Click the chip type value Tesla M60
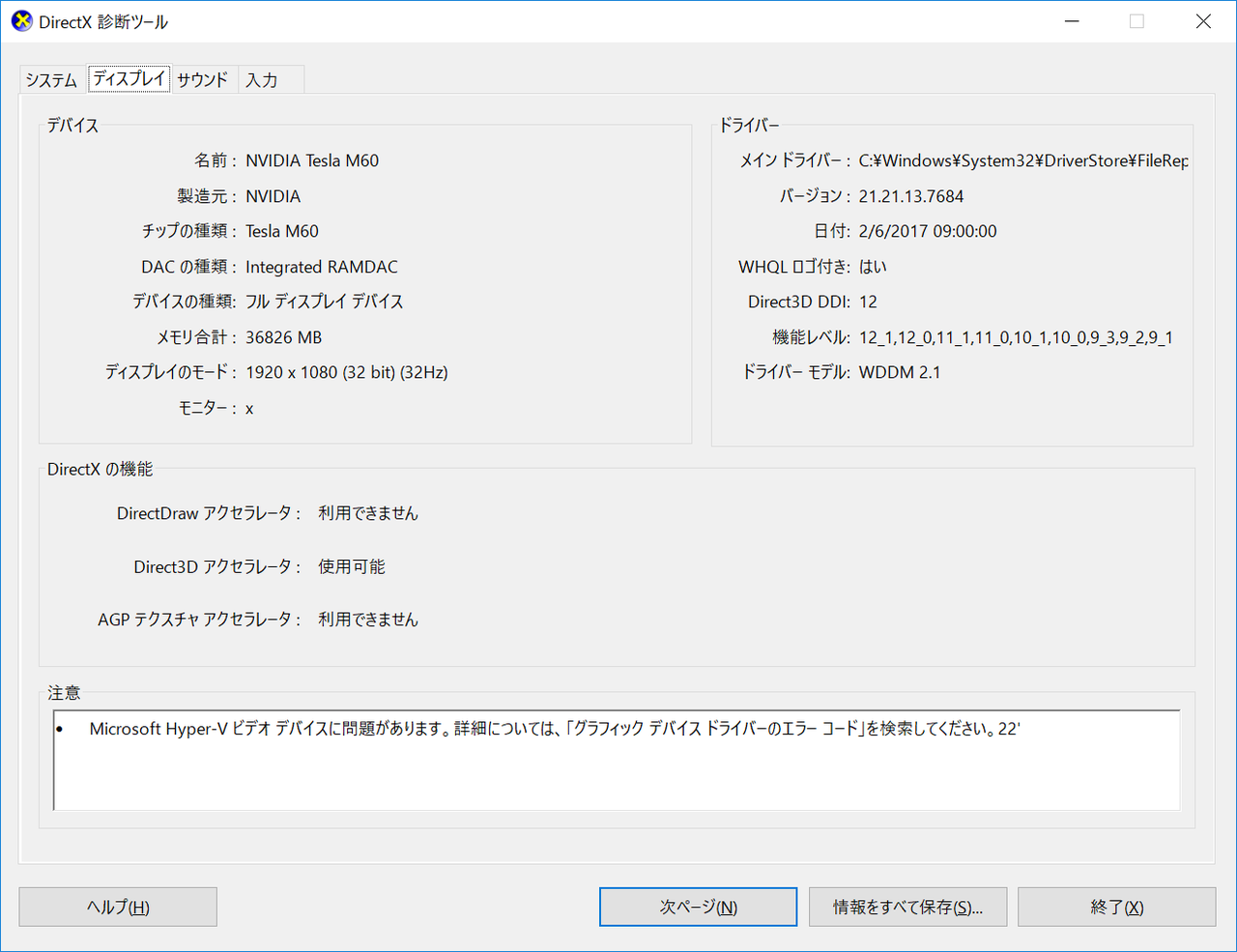The height and width of the screenshot is (952, 1237). click(x=282, y=231)
